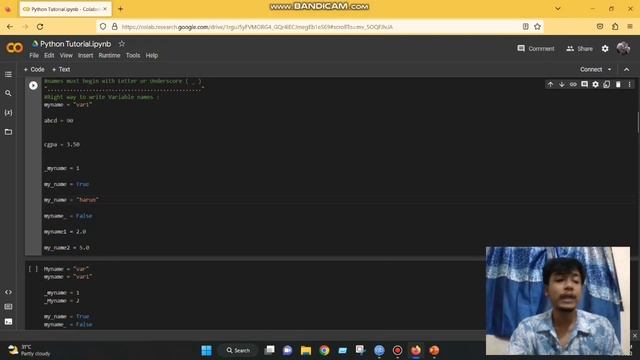
Task: Open the Help menu
Action: (x=152, y=56)
